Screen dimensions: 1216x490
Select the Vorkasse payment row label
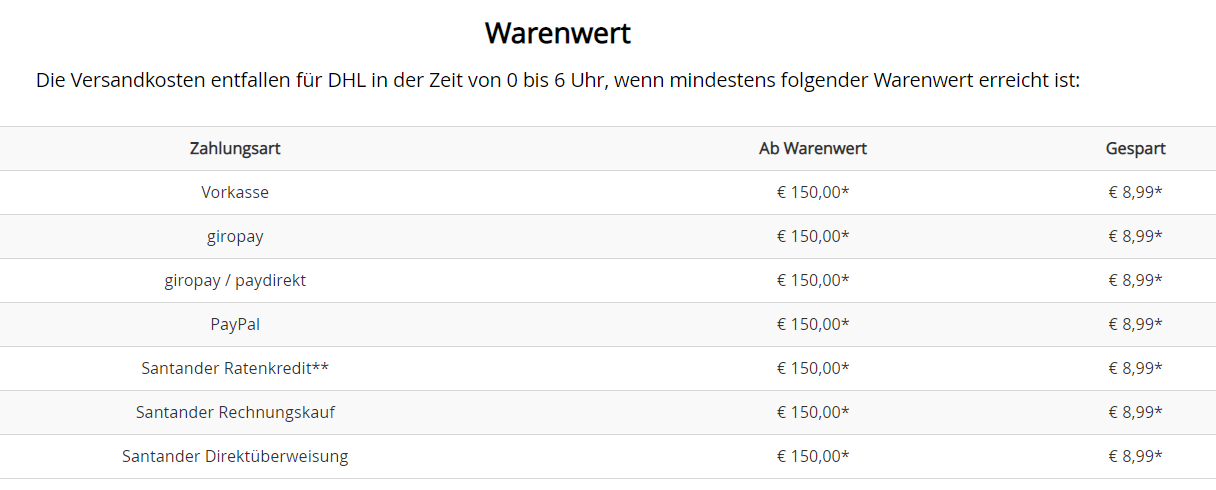[235, 192]
